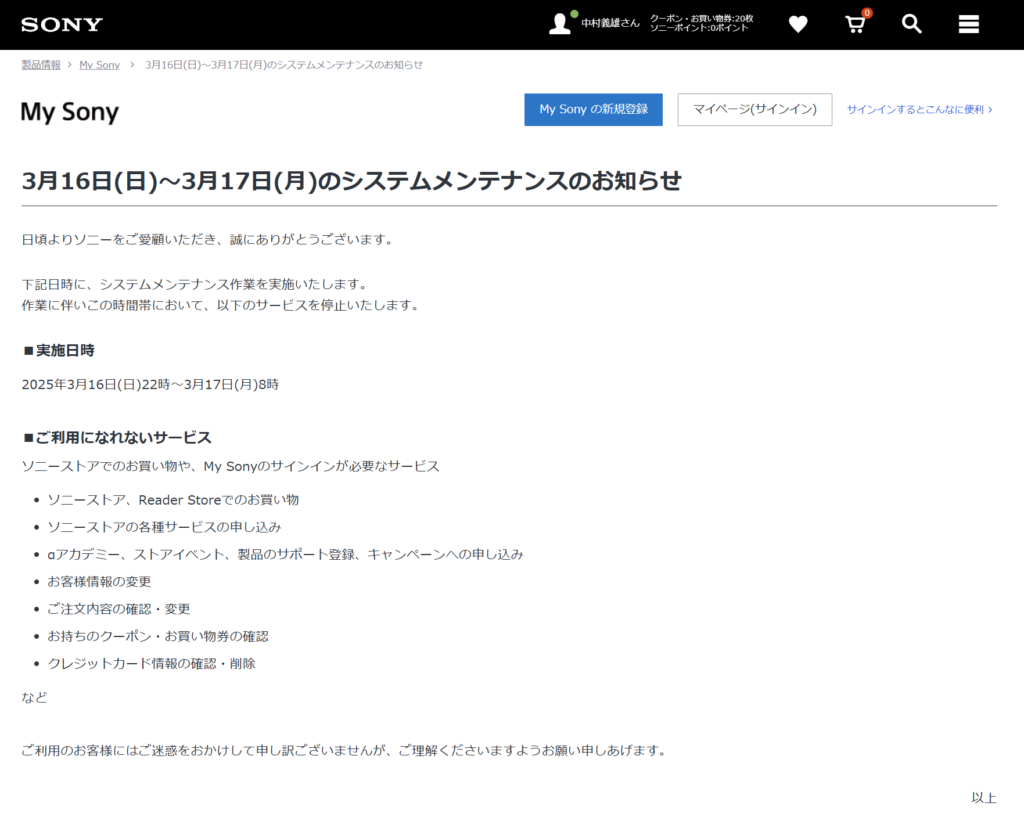The image size is (1024, 835).
Task: Click マイページ(サインイン) button
Action: 754,110
